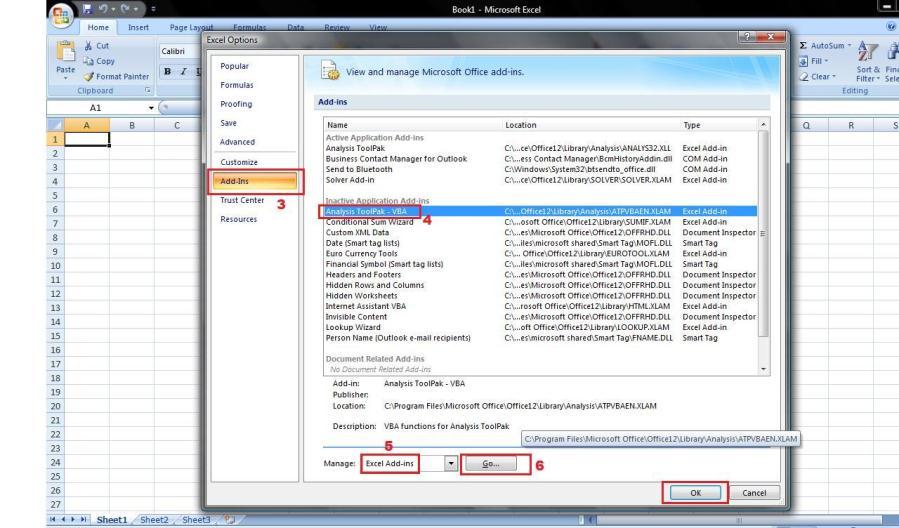Select the Add-Ins options category
The height and width of the screenshot is (528, 899).
(x=255, y=181)
